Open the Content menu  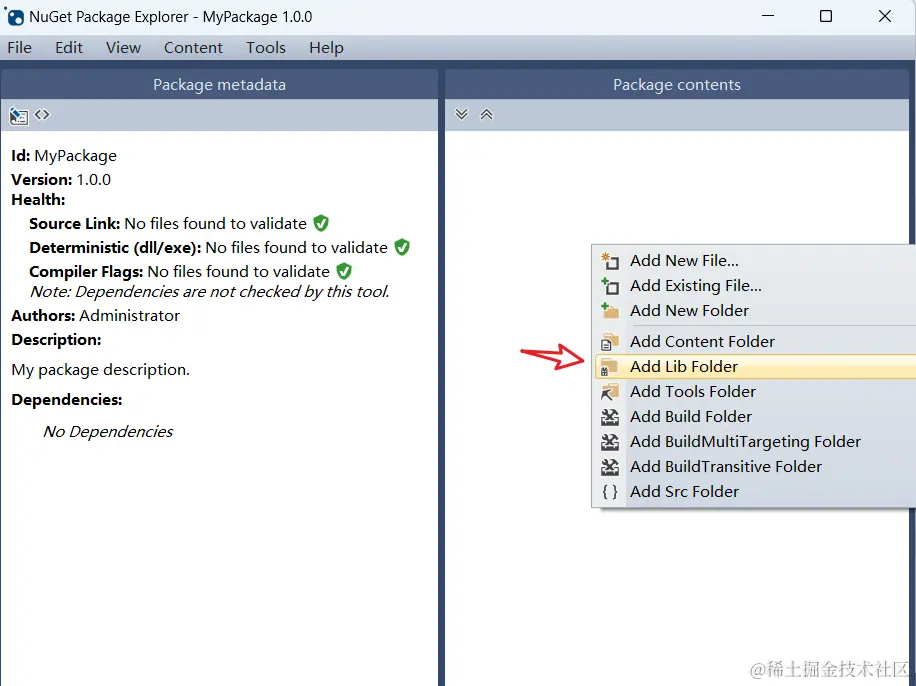click(x=193, y=47)
